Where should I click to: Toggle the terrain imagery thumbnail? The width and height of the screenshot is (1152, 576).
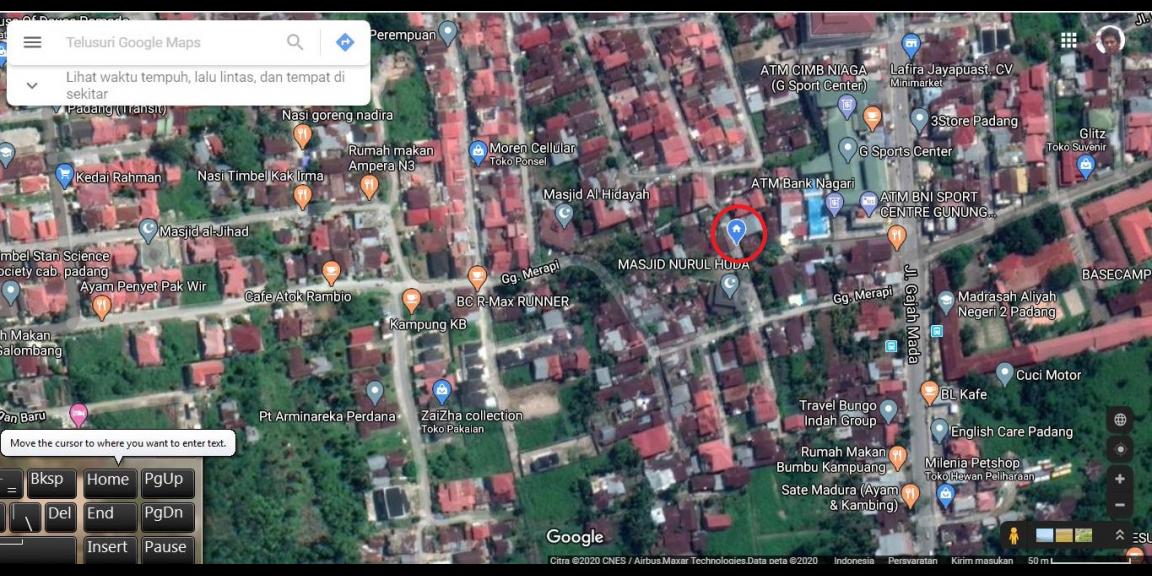tap(1063, 534)
